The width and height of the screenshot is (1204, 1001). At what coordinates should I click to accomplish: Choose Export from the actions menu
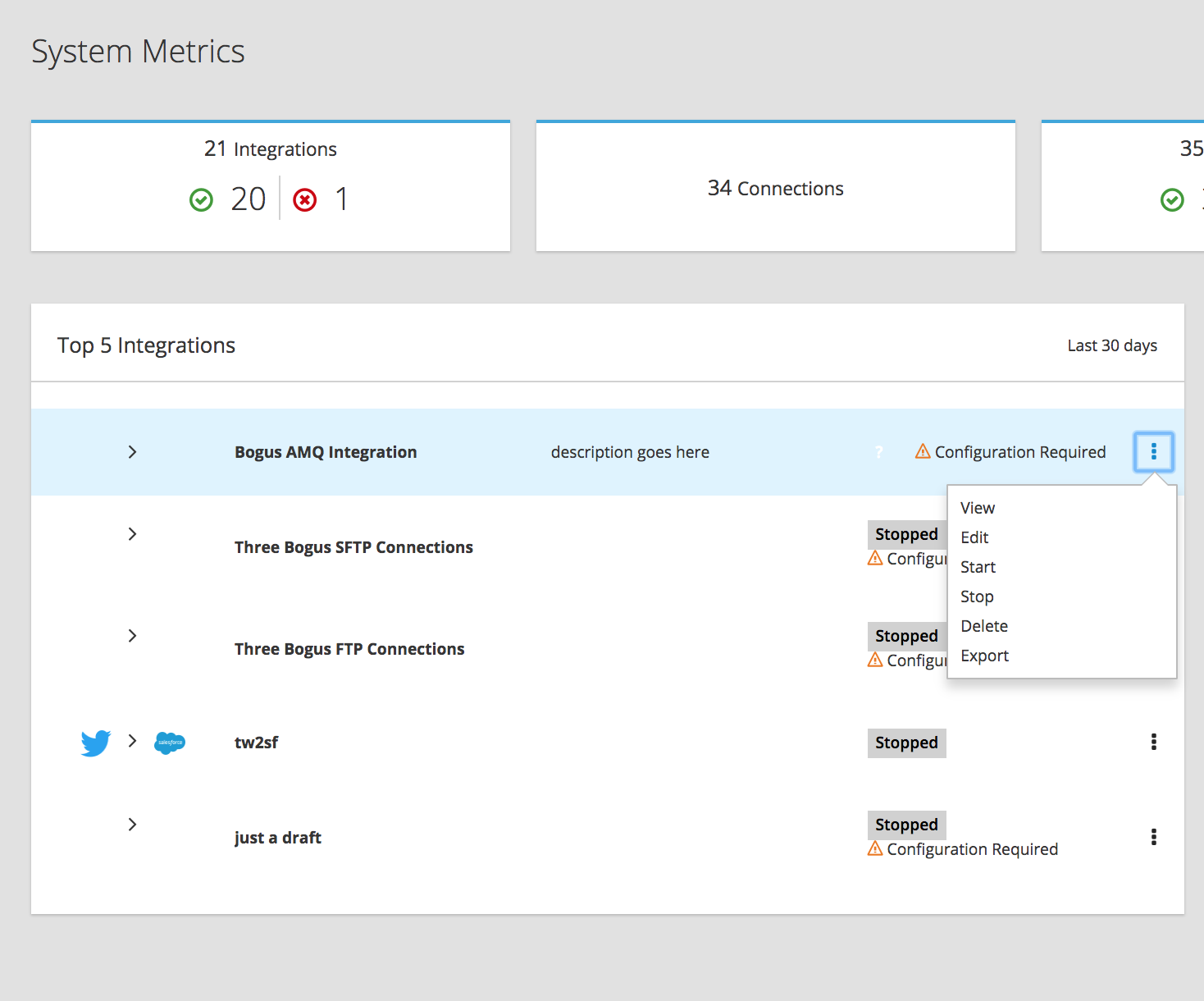click(x=984, y=656)
